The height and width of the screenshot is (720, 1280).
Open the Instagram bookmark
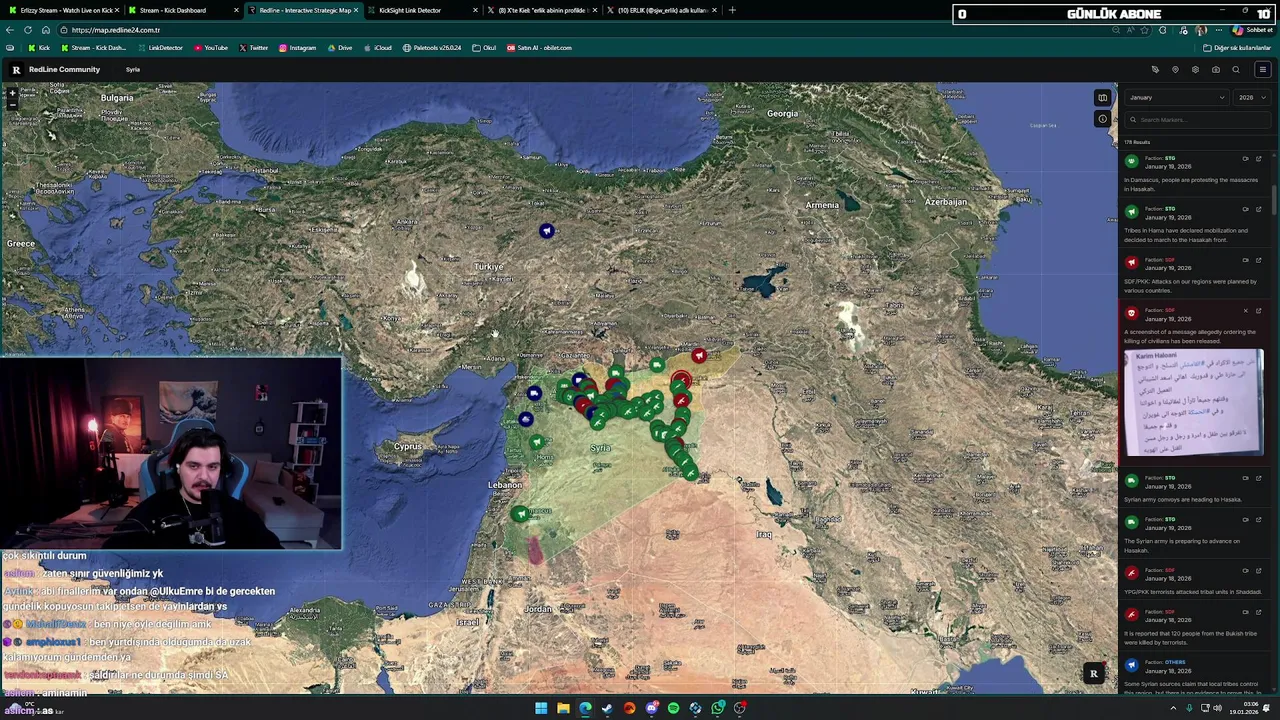(297, 48)
